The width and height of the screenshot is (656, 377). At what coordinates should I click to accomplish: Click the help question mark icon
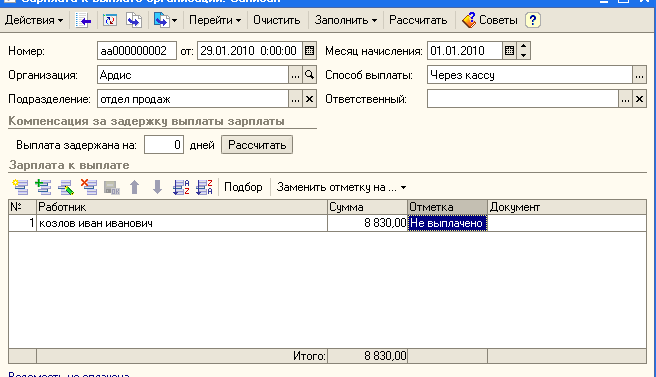point(533,20)
